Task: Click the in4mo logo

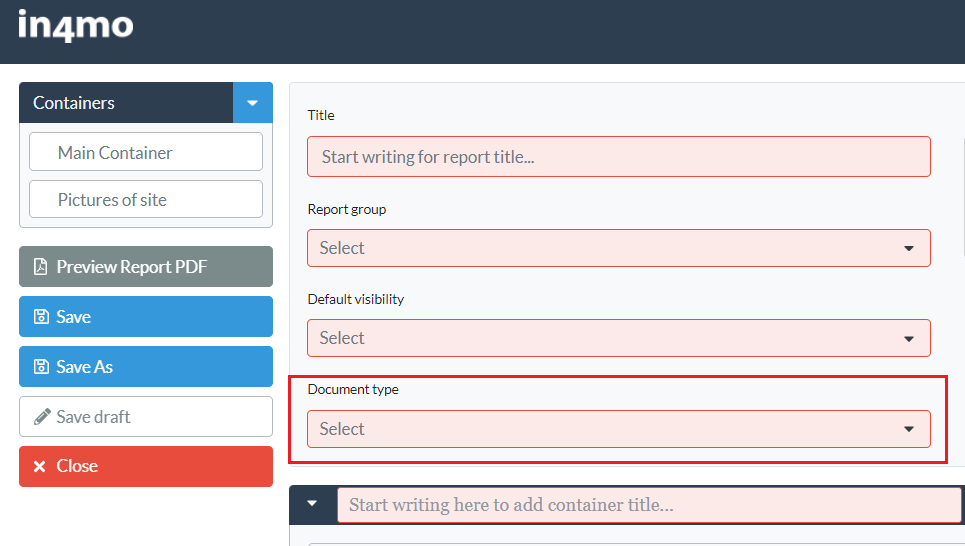Action: click(75, 26)
